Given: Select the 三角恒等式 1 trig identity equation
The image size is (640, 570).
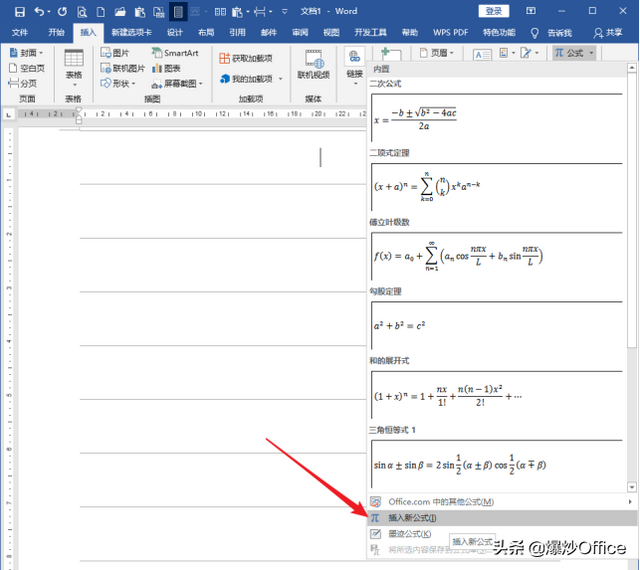Looking at the screenshot, I should click(497, 464).
